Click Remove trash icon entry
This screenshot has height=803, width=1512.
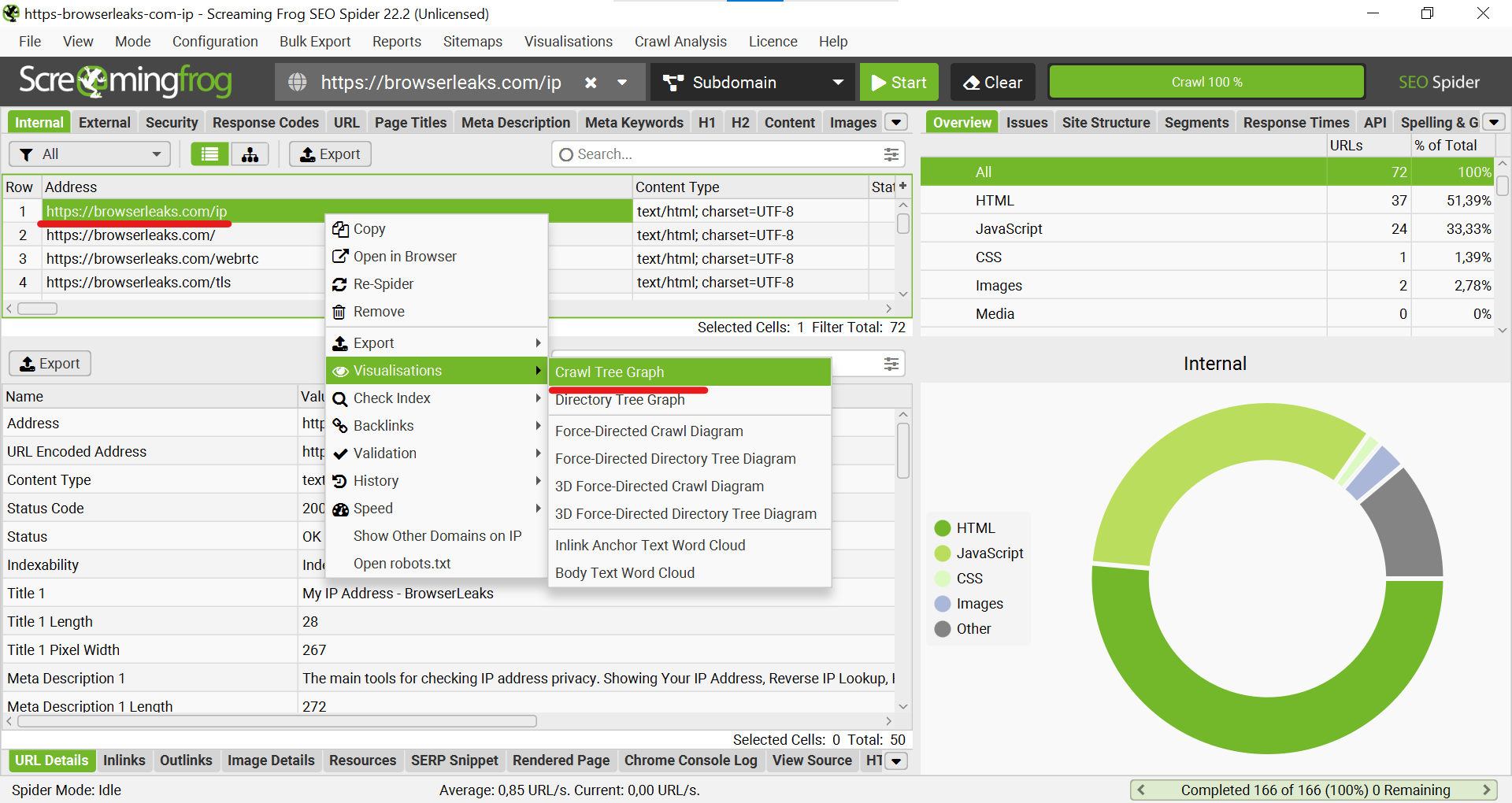(x=339, y=312)
